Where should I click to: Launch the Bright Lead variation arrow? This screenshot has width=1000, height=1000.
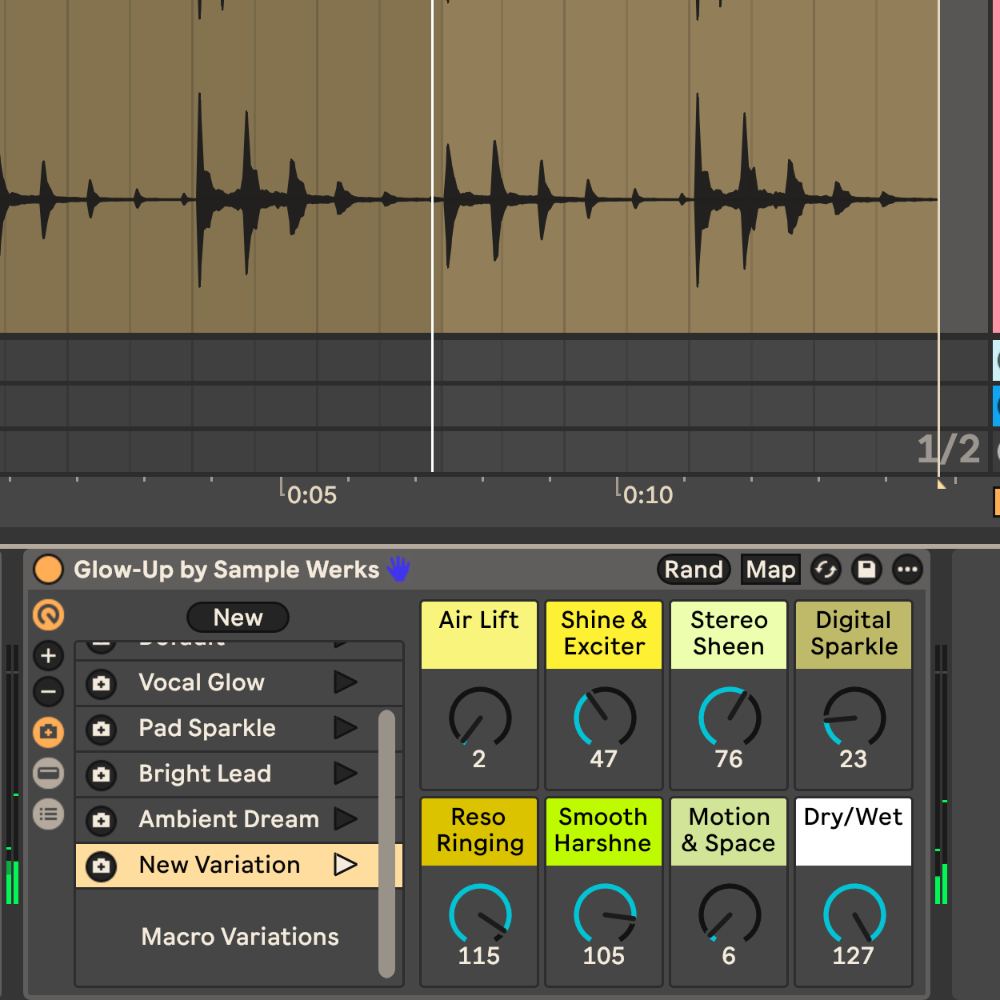coord(345,774)
